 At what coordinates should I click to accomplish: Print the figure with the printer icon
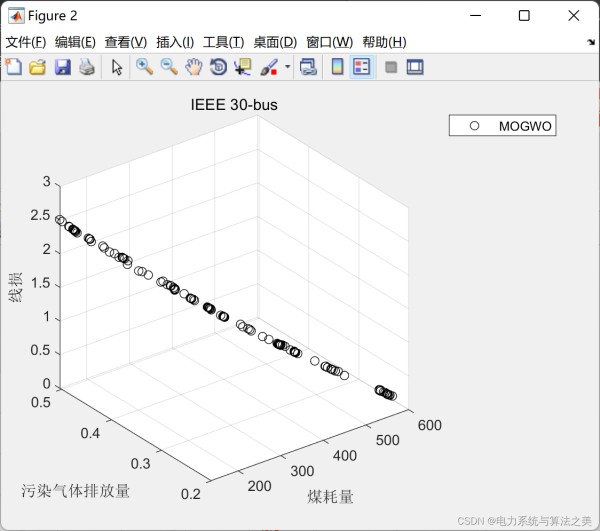pos(87,67)
